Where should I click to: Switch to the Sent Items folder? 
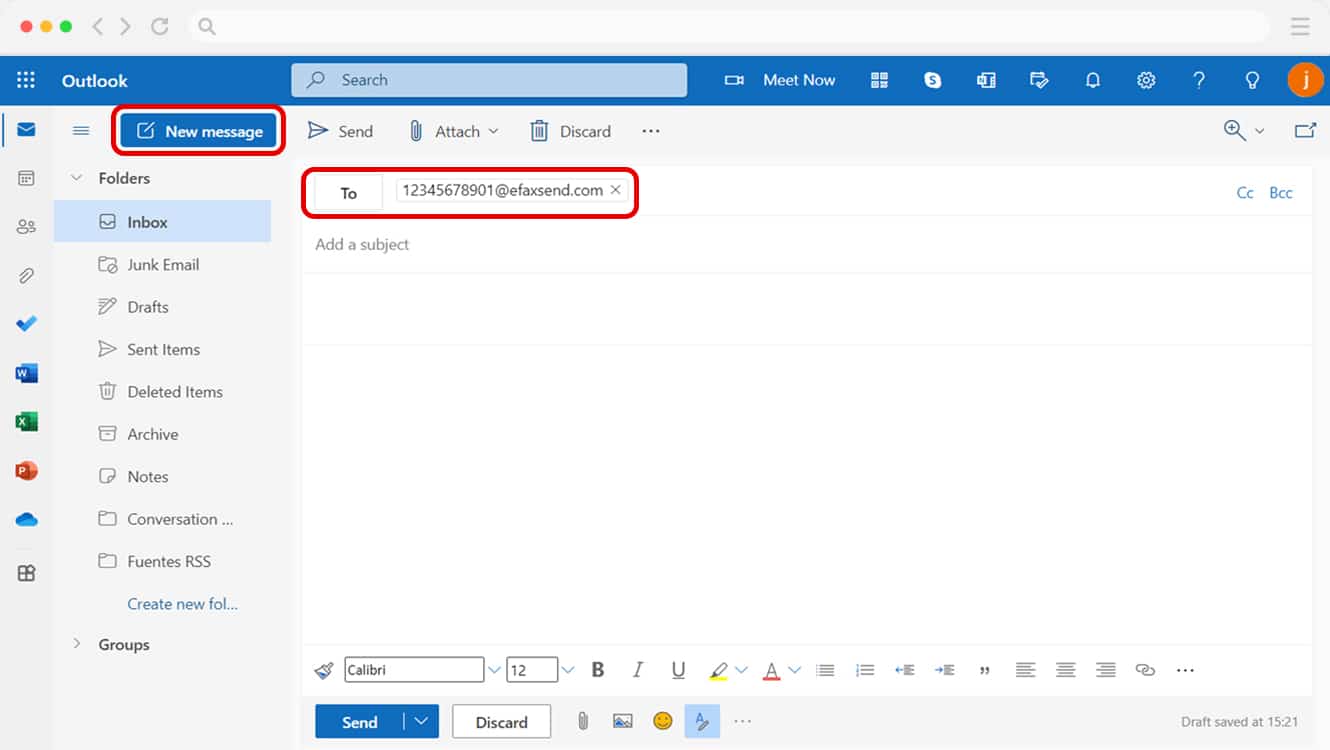[162, 349]
